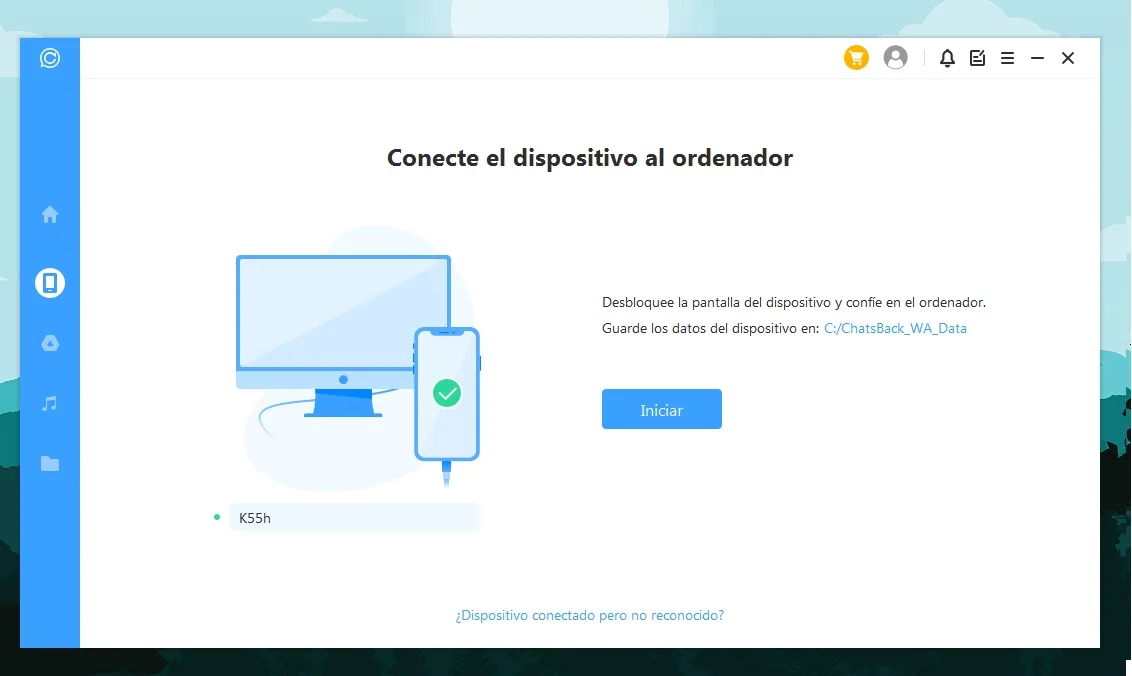Open notifications bell icon
The height and width of the screenshot is (676, 1132).
pyautogui.click(x=947, y=58)
